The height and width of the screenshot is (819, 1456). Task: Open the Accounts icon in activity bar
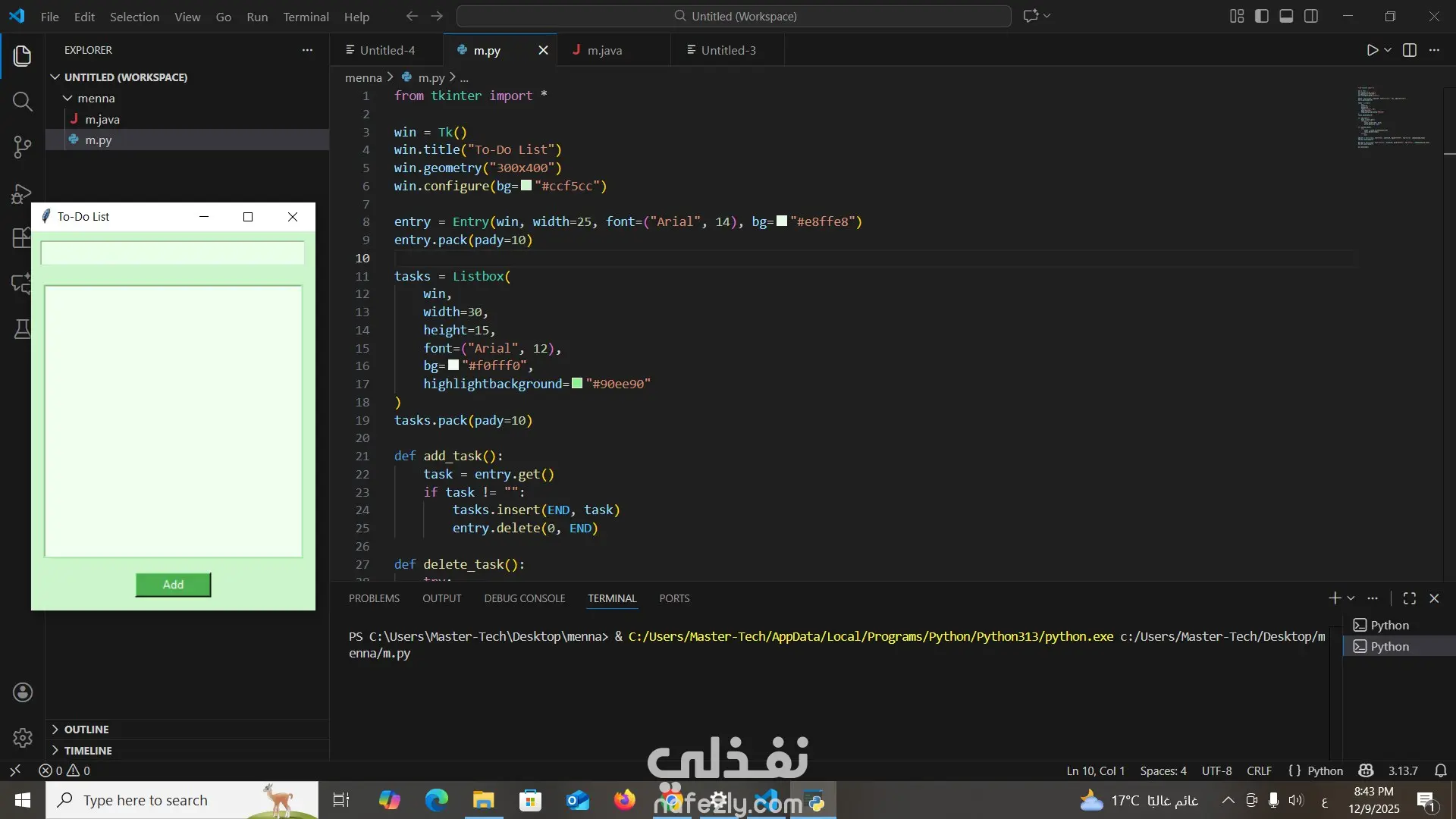(x=23, y=692)
